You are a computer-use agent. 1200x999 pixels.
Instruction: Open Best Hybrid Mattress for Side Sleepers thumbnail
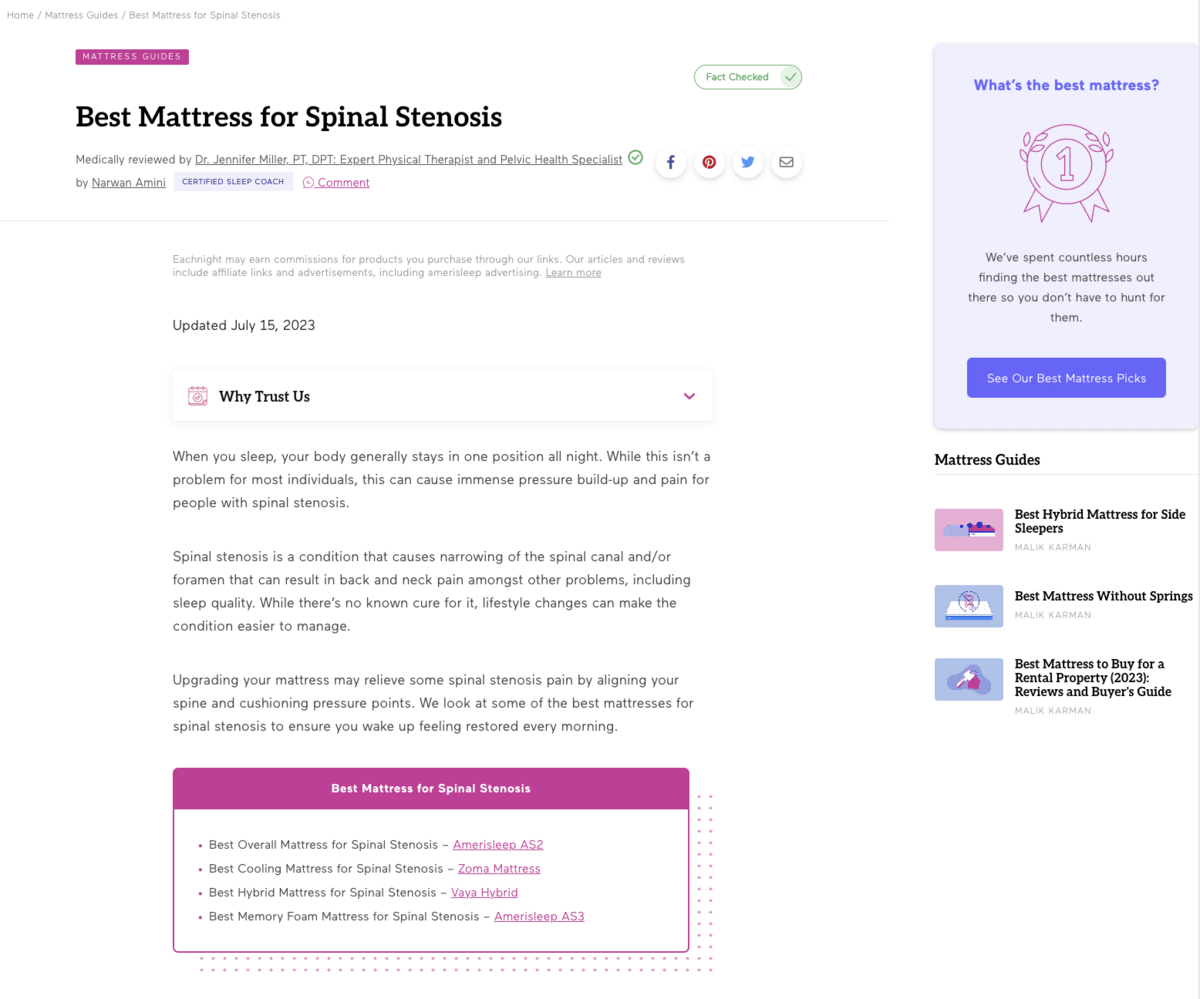969,530
